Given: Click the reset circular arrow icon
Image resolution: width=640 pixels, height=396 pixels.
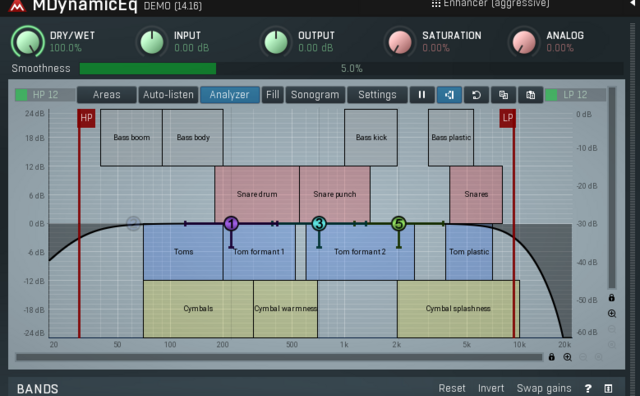Looking at the screenshot, I should 476,95.
